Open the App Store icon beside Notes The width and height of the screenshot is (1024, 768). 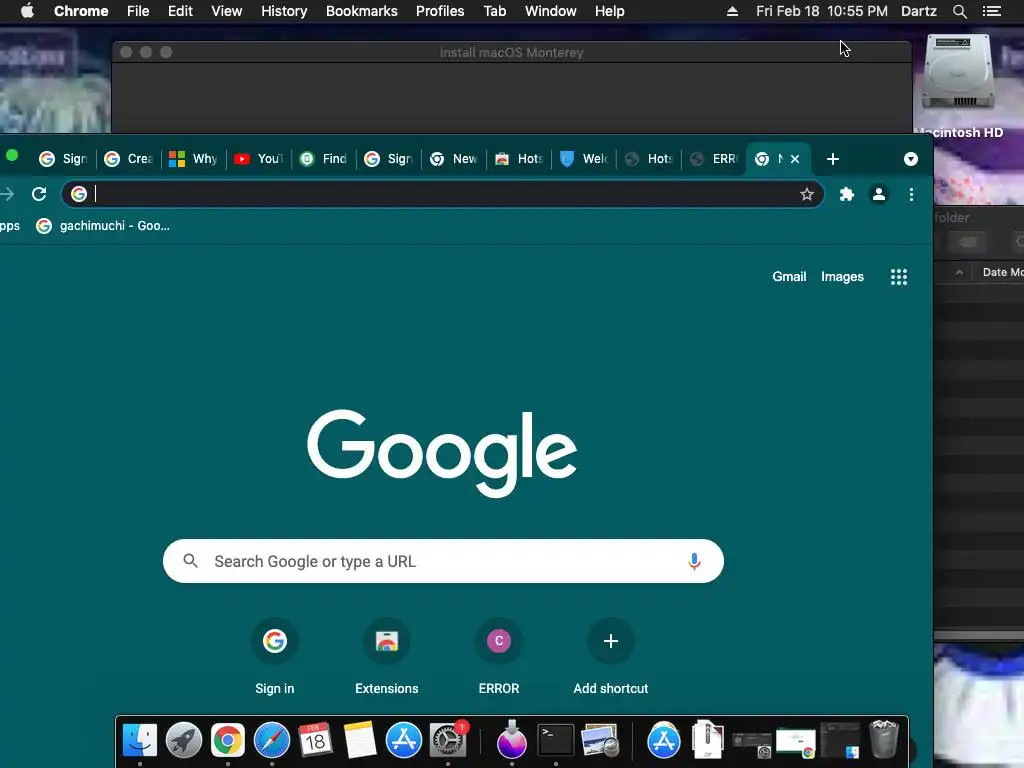coord(404,740)
